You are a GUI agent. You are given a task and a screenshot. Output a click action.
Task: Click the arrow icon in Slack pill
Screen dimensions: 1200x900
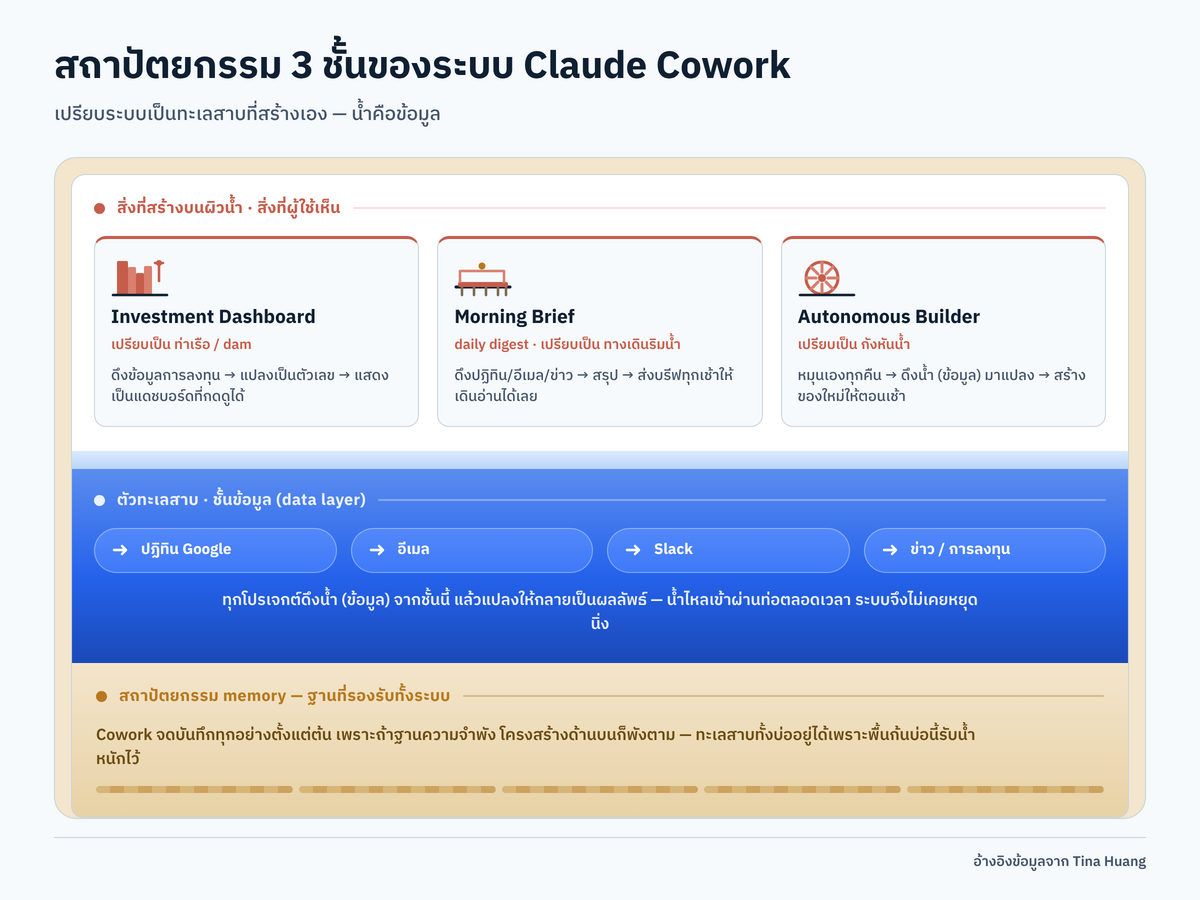coord(633,550)
